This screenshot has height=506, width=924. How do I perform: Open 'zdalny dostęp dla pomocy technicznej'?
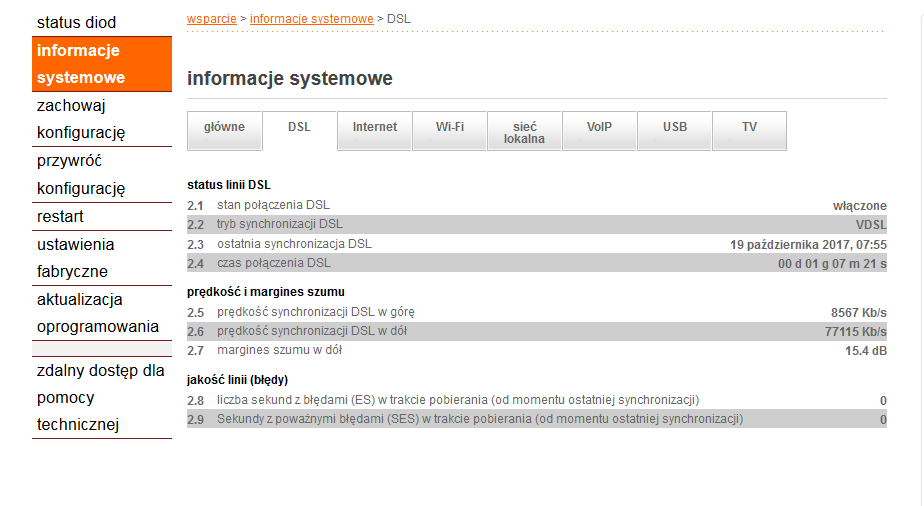pos(100,397)
